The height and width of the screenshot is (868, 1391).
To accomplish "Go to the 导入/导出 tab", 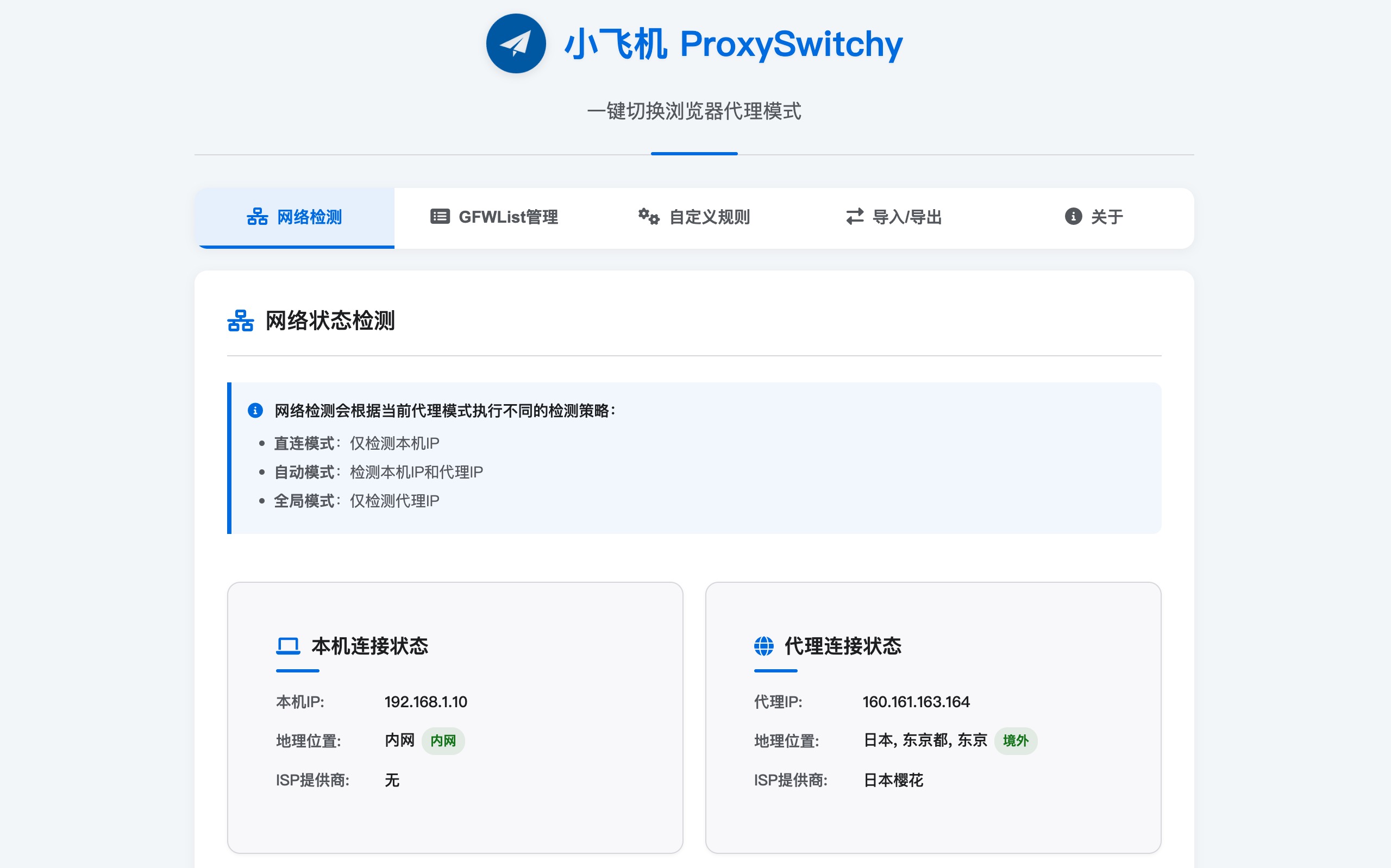I will tap(894, 218).
